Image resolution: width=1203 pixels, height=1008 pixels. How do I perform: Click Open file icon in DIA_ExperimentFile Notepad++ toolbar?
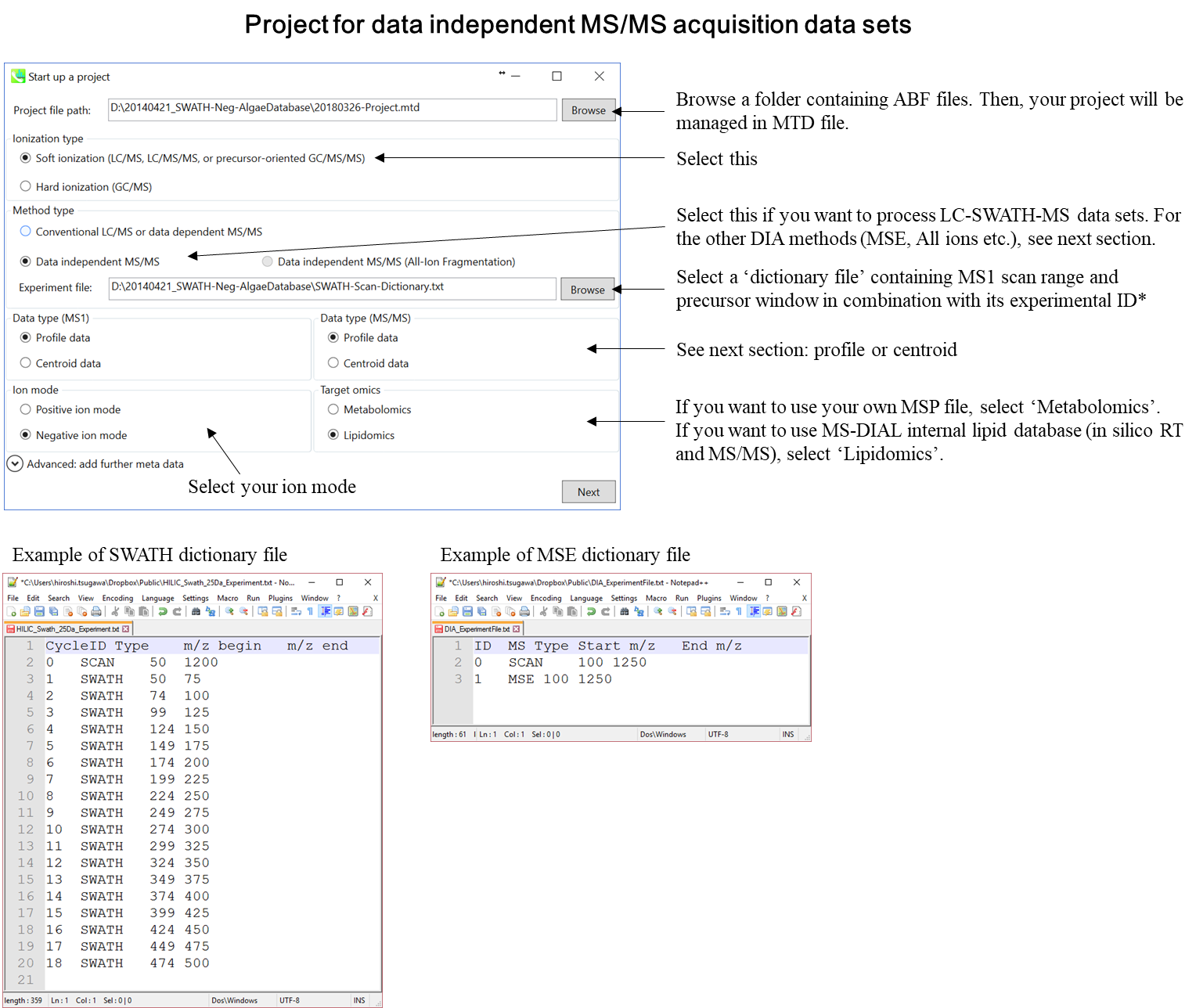coord(453,611)
